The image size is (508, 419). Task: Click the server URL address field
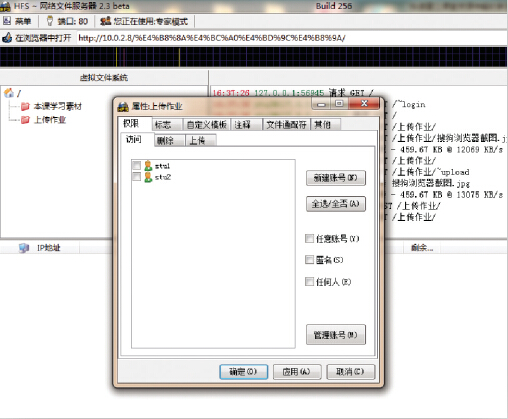coord(292,38)
